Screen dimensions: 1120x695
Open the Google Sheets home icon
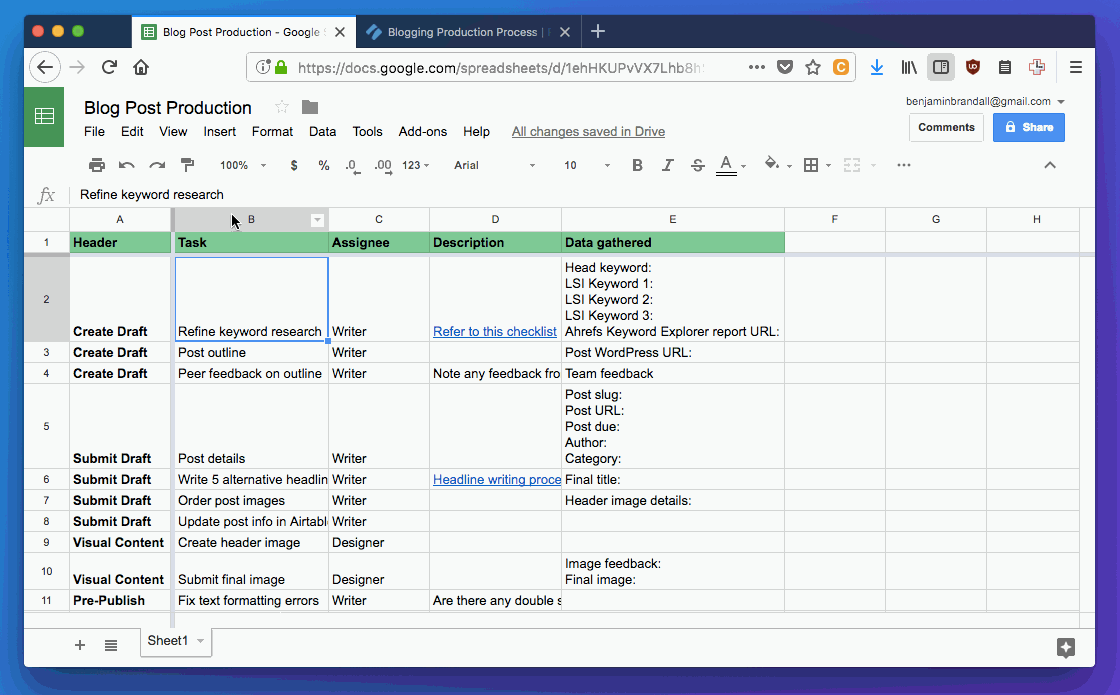44,116
